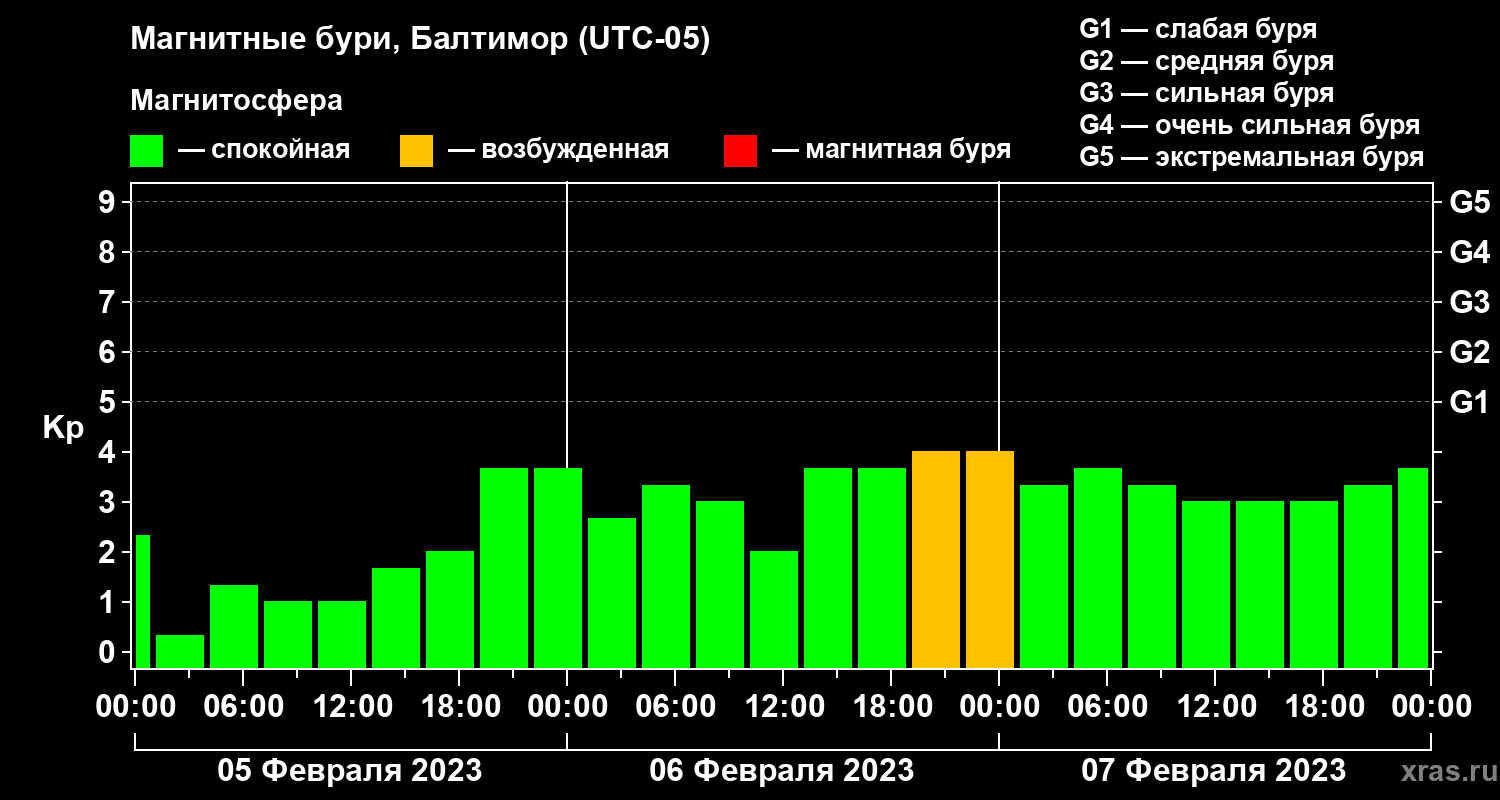Select the chart title 'Магнитные бури, Балтимор (UTC-05)'
Viewport: 1500px width, 800px height.
tap(420, 40)
